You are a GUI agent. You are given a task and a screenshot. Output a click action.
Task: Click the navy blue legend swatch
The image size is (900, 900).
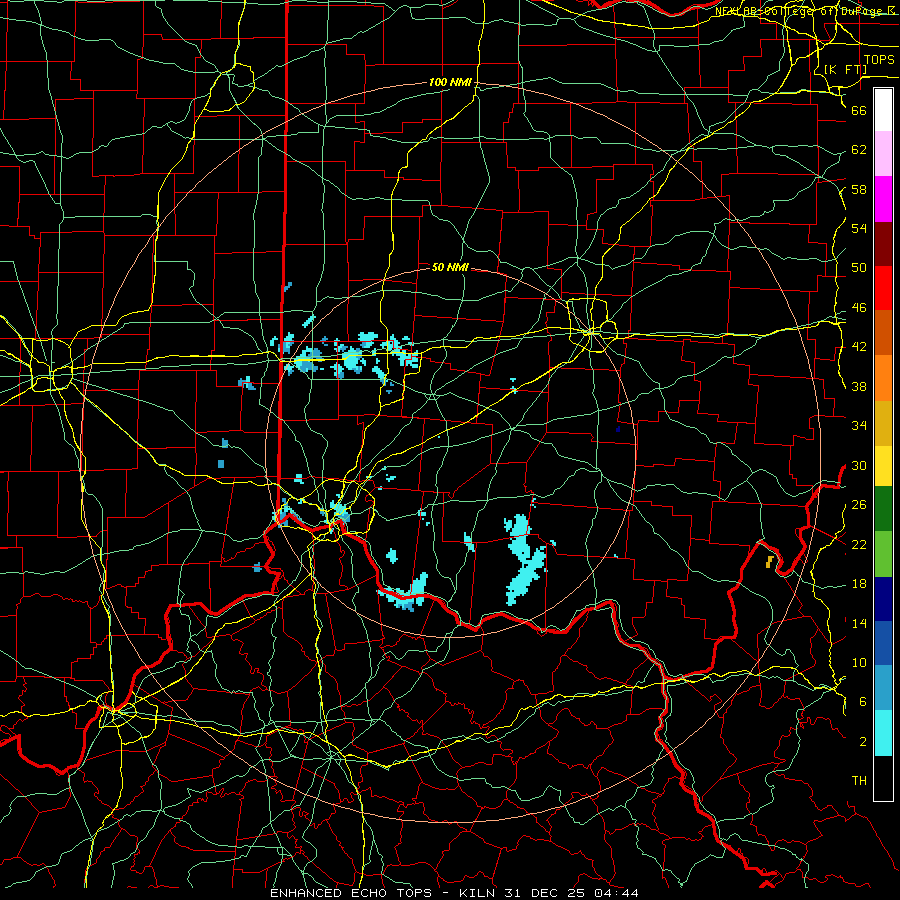tap(883, 599)
